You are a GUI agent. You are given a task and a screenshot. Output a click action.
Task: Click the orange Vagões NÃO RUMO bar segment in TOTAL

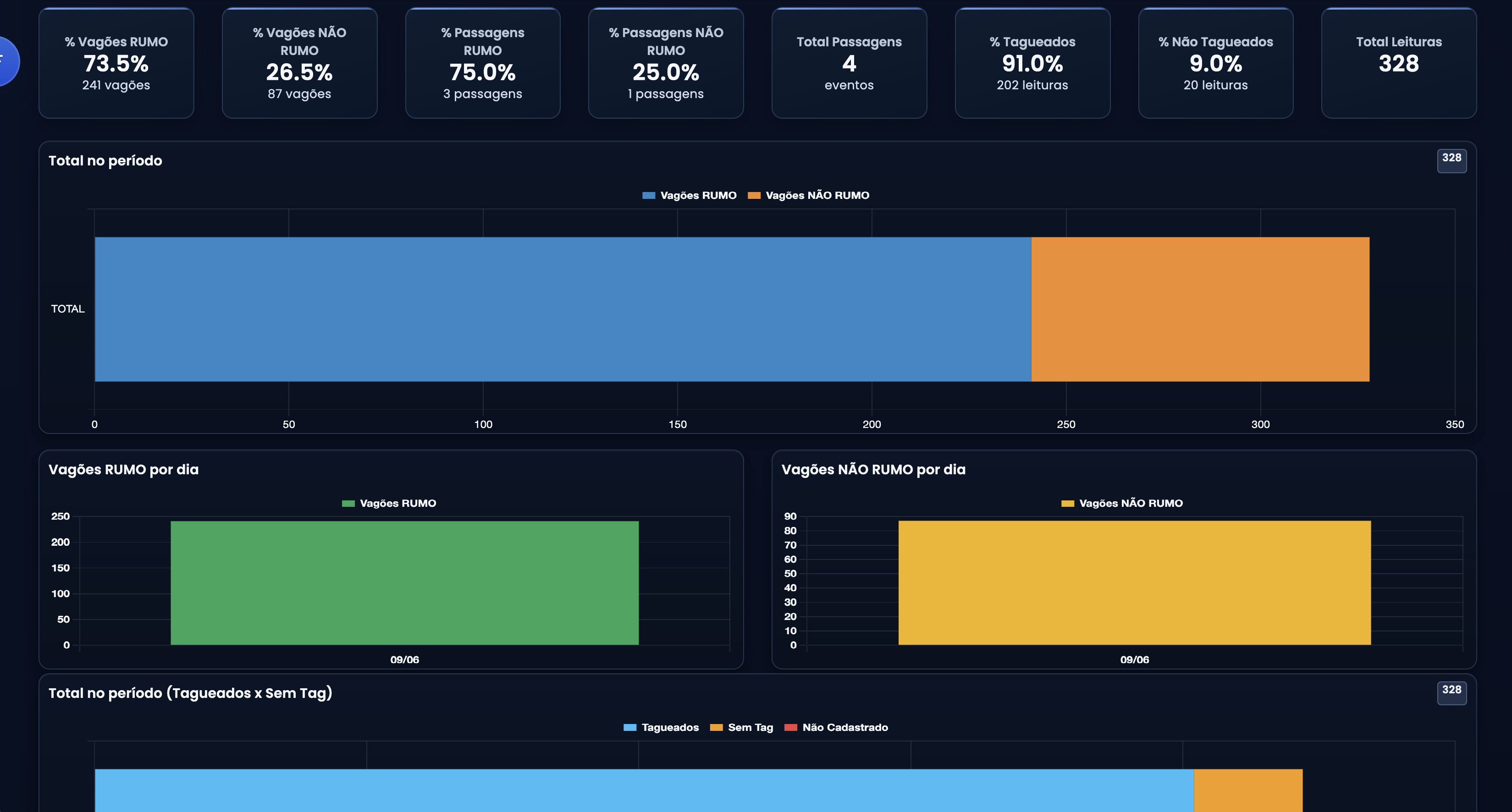point(1200,309)
